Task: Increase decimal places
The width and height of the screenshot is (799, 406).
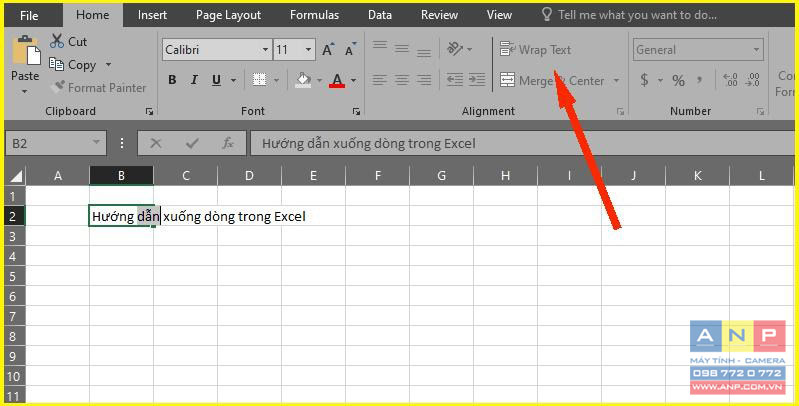Action: 730,80
